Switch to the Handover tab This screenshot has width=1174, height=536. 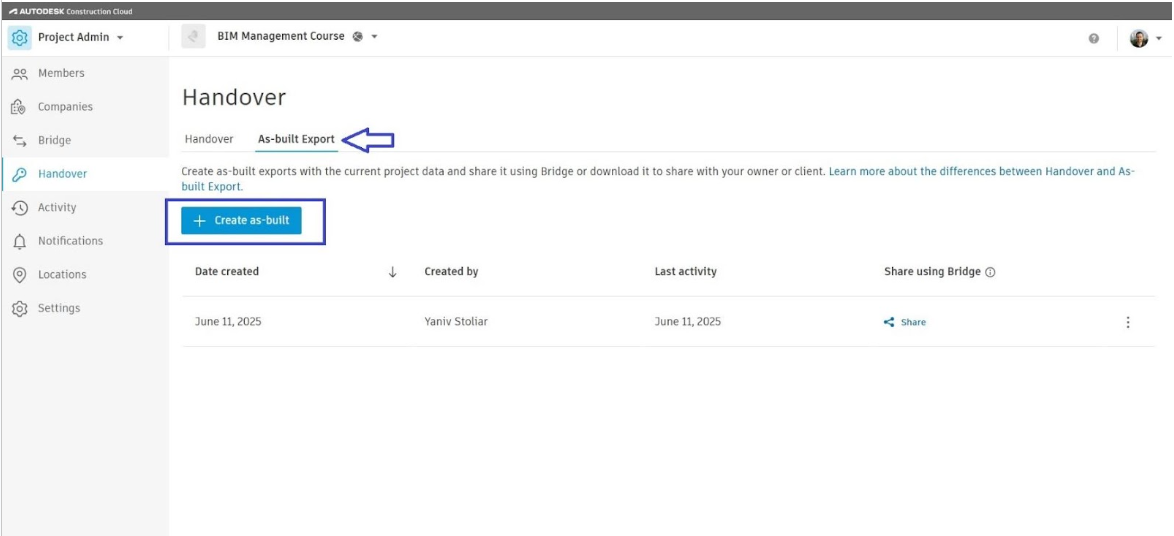pos(209,139)
